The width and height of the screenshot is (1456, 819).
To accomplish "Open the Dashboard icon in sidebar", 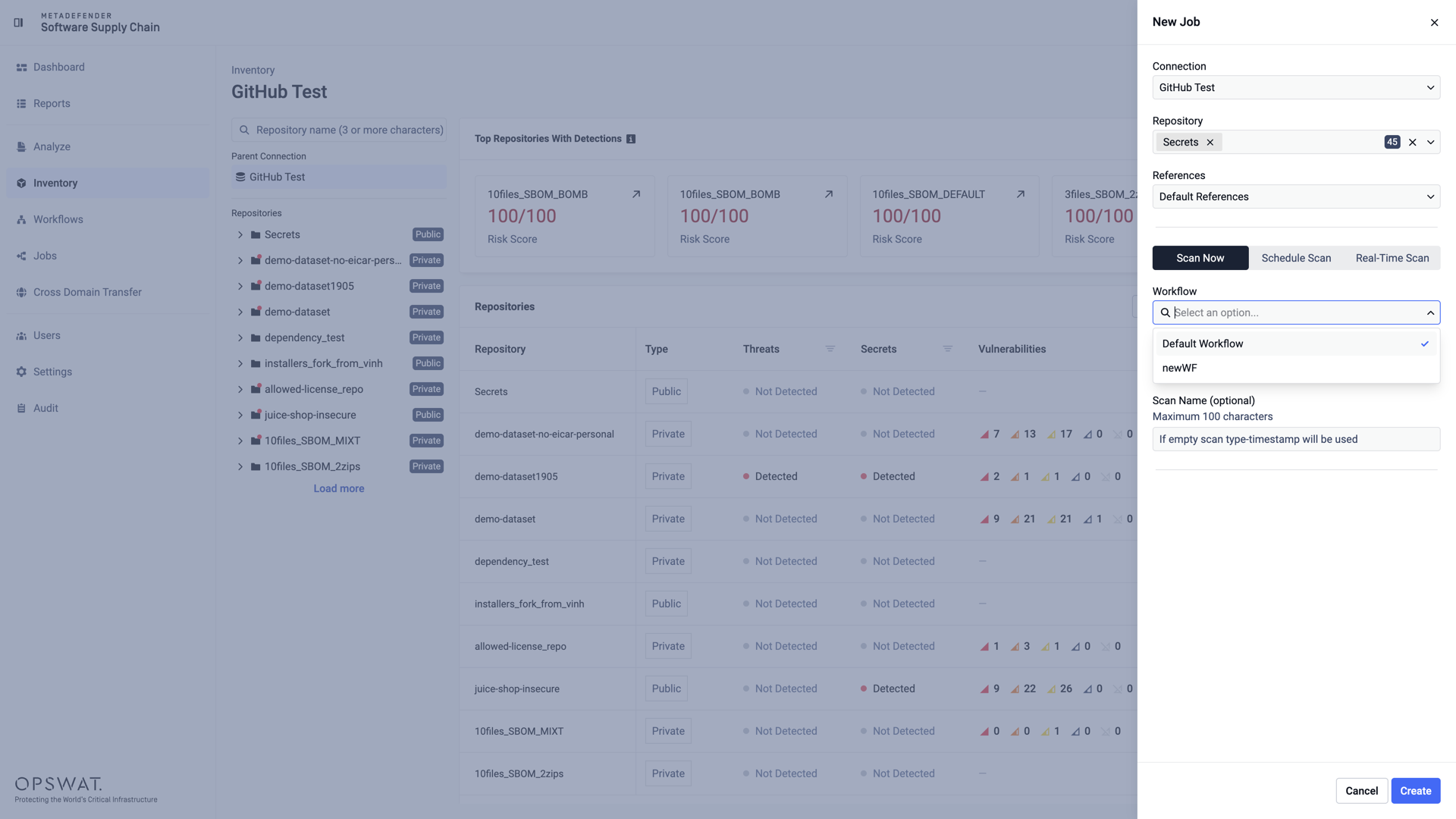I will (x=21, y=67).
